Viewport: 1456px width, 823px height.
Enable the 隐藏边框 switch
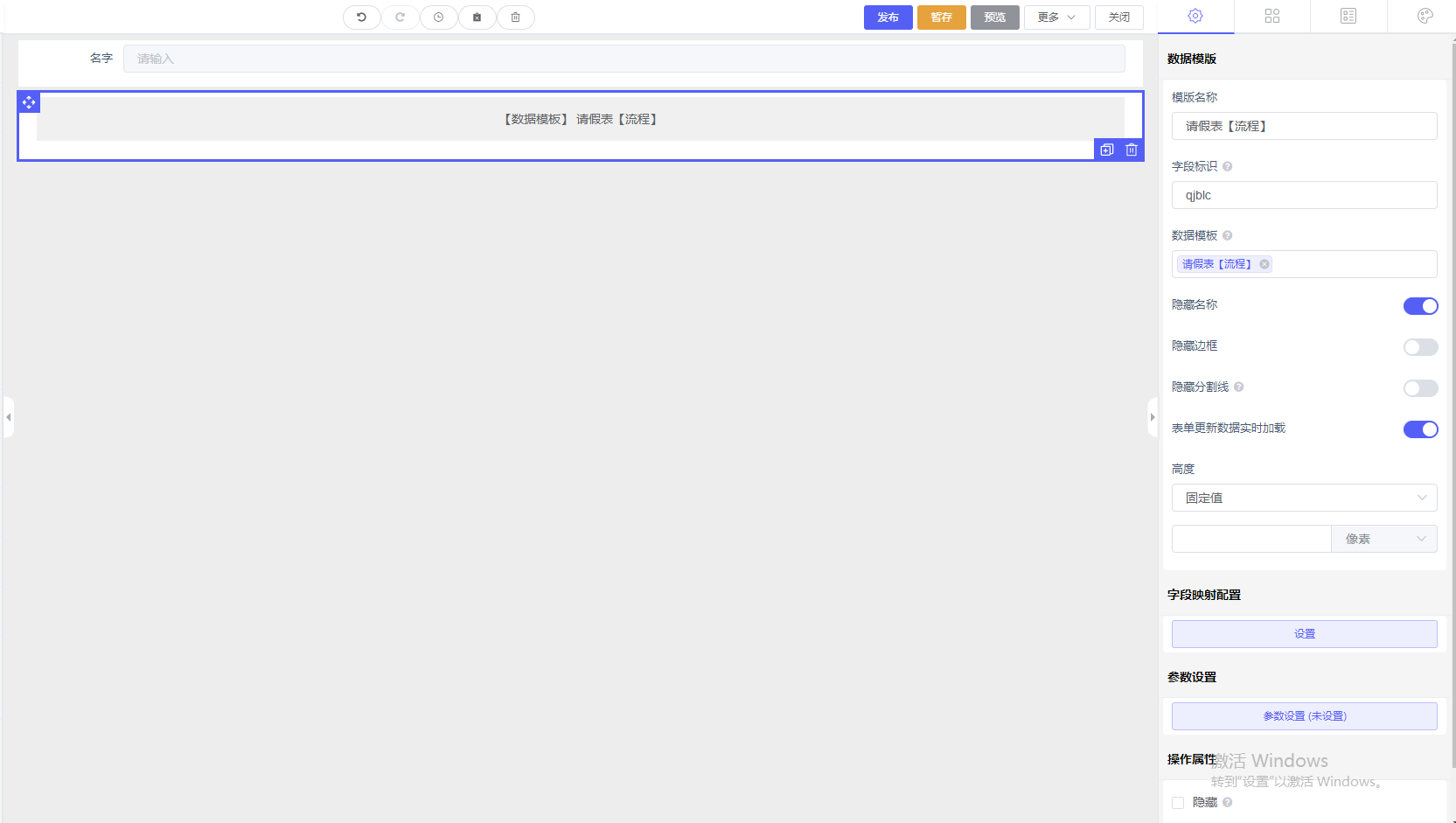[x=1420, y=347]
